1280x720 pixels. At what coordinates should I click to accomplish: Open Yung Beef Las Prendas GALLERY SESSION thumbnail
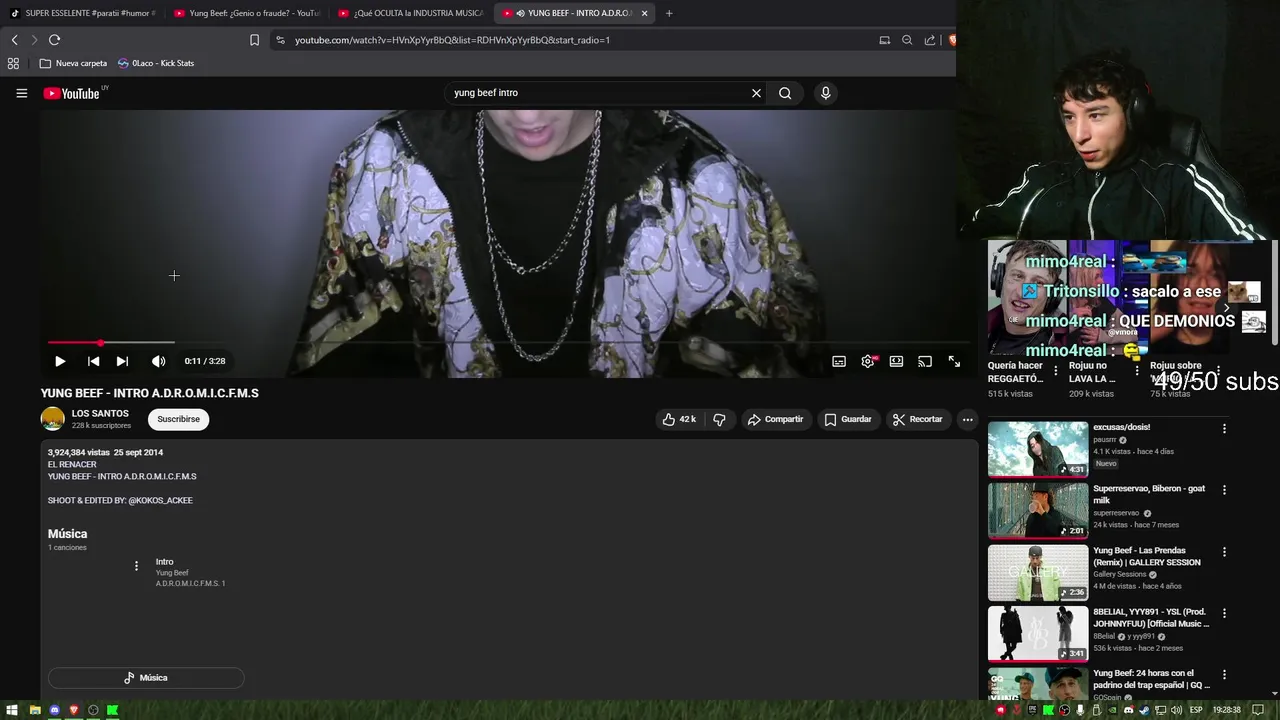(x=1038, y=572)
